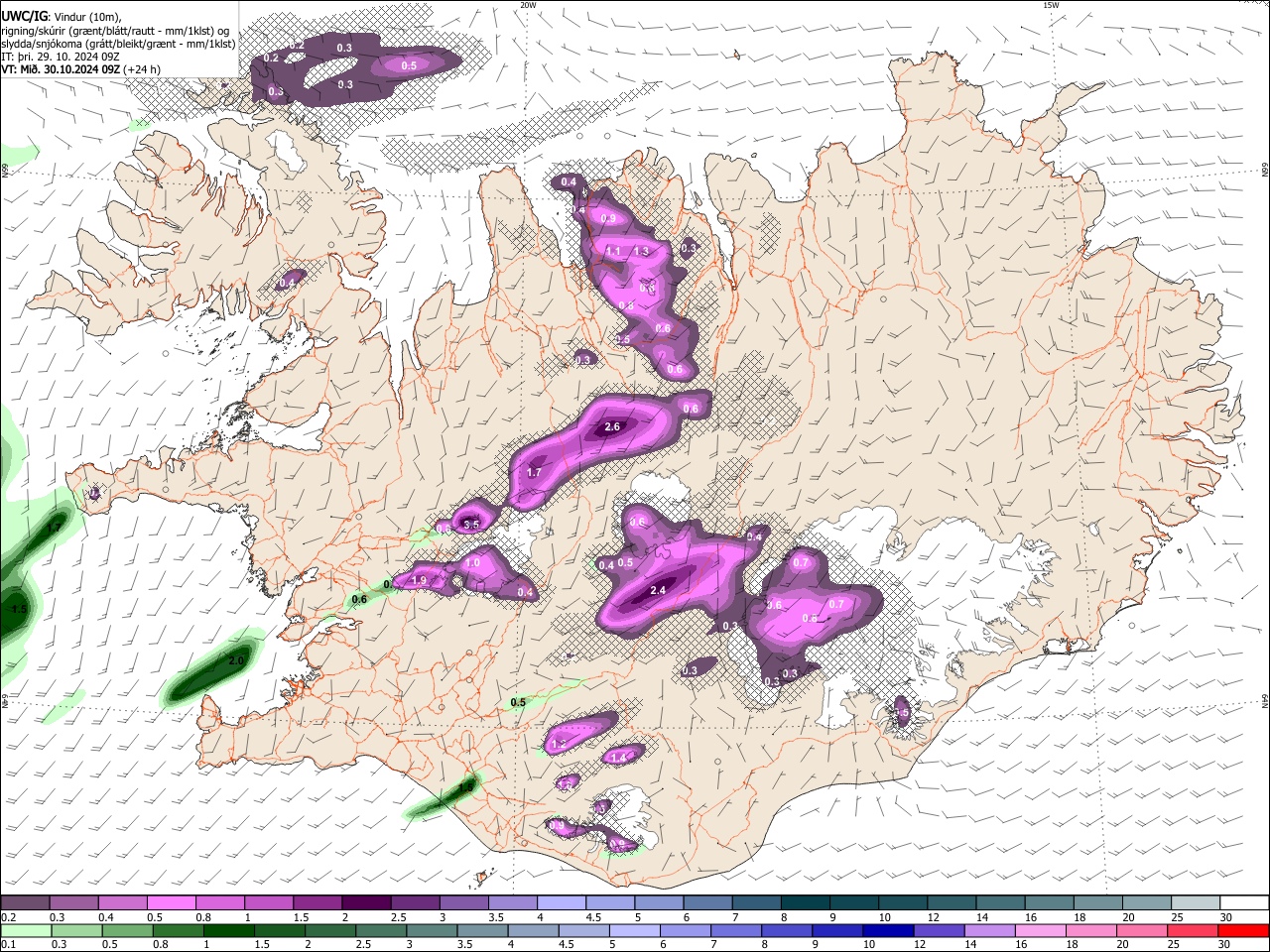Click the '2.5' label on snow legend row
Viewport: 1270px width, 952px height.
[x=398, y=917]
